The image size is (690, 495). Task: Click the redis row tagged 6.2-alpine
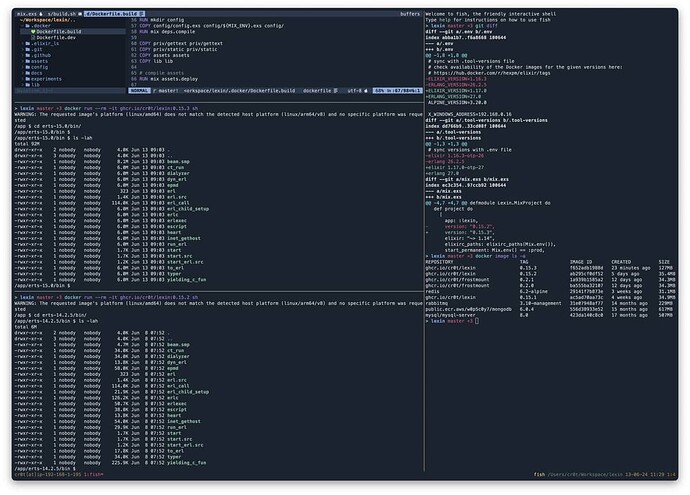point(549,291)
